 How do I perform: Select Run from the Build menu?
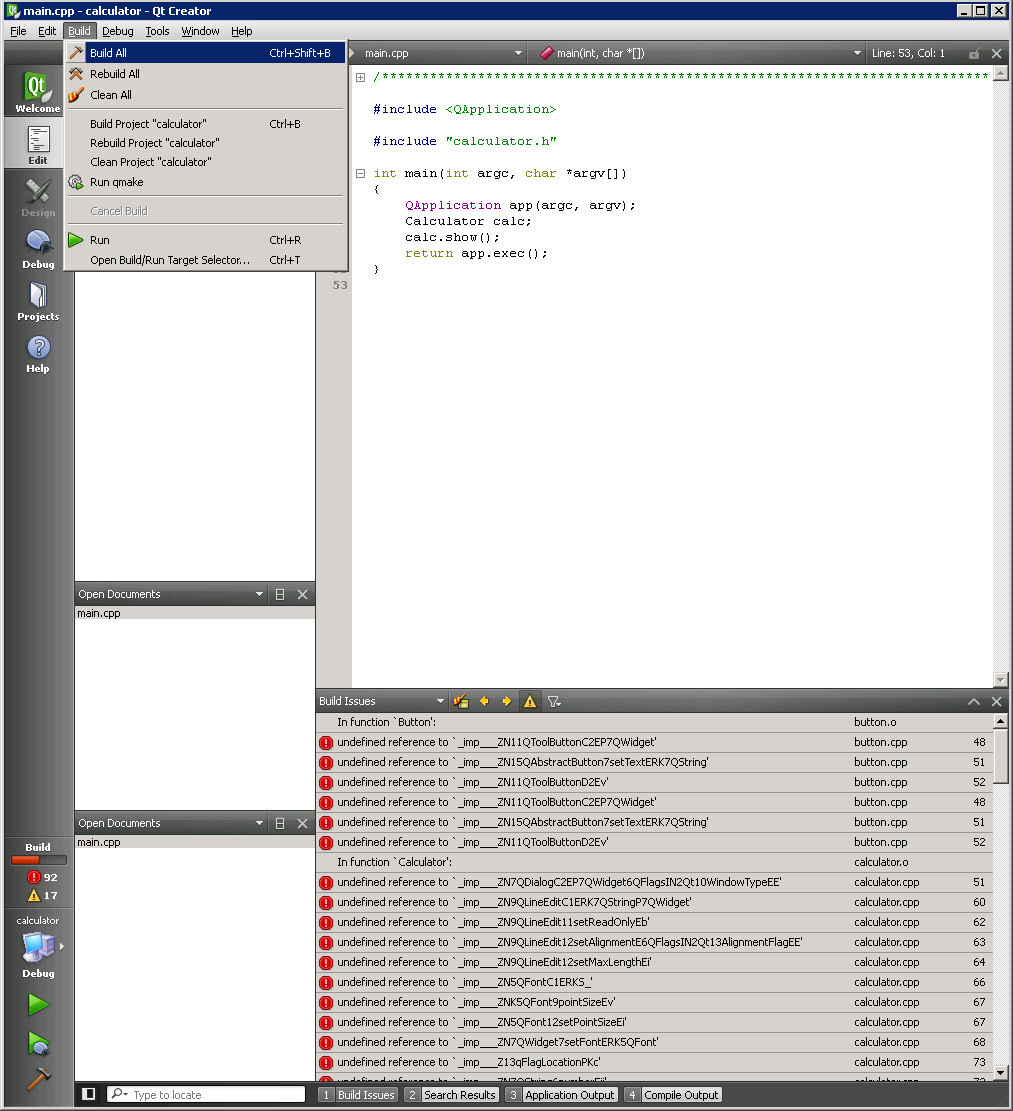click(x=206, y=240)
